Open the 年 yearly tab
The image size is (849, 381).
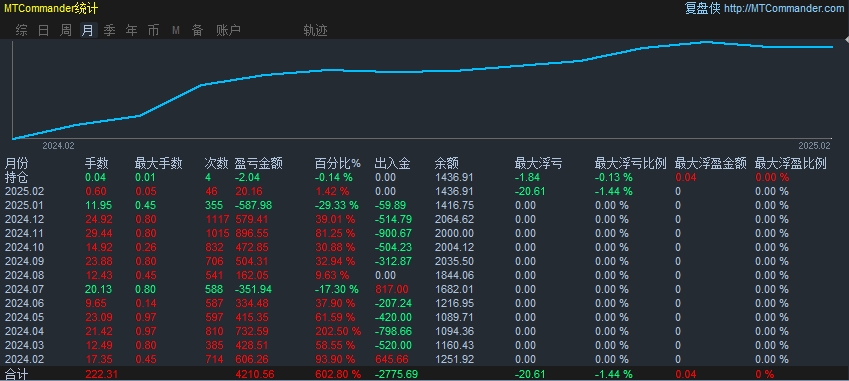pos(132,30)
